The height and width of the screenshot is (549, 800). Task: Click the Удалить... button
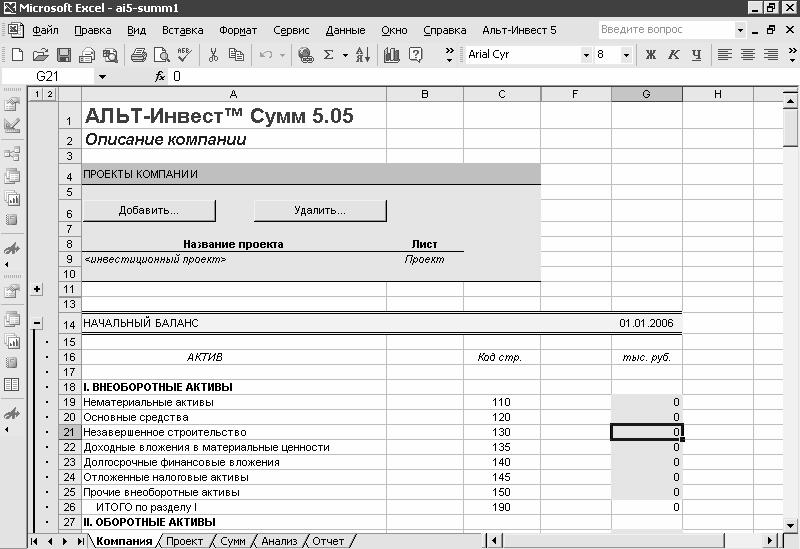coord(320,211)
